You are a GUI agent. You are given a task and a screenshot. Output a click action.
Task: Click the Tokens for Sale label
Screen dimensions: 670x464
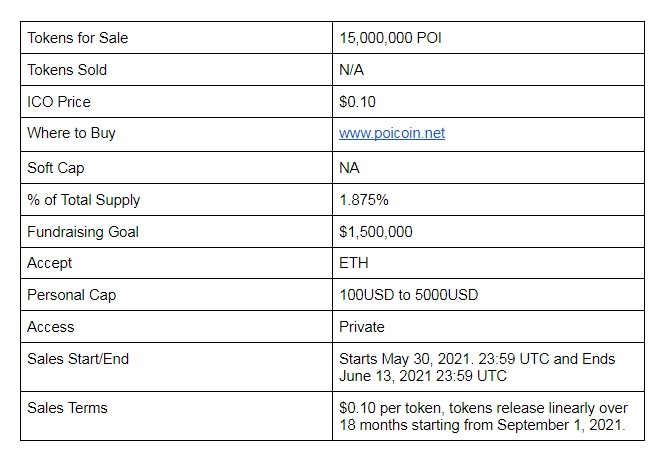78,38
